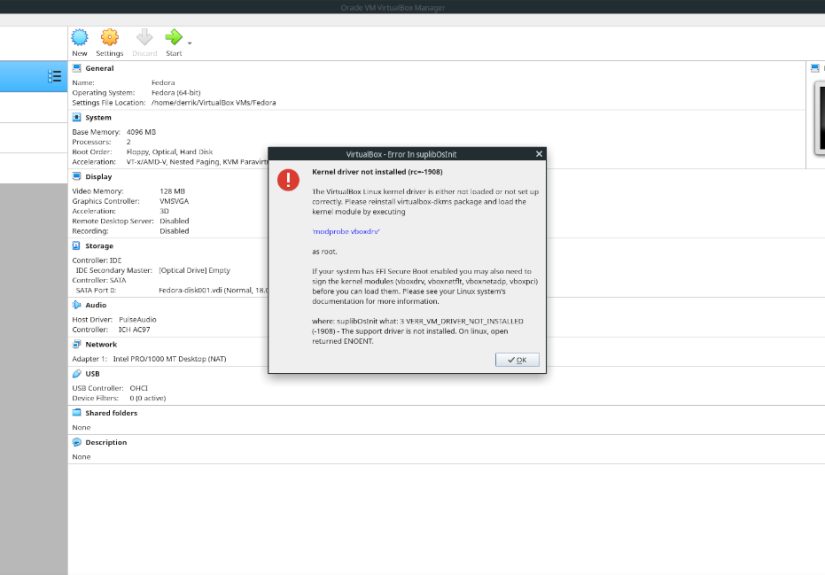This screenshot has width=825, height=575.
Task: Click the General section icon
Action: point(77,68)
